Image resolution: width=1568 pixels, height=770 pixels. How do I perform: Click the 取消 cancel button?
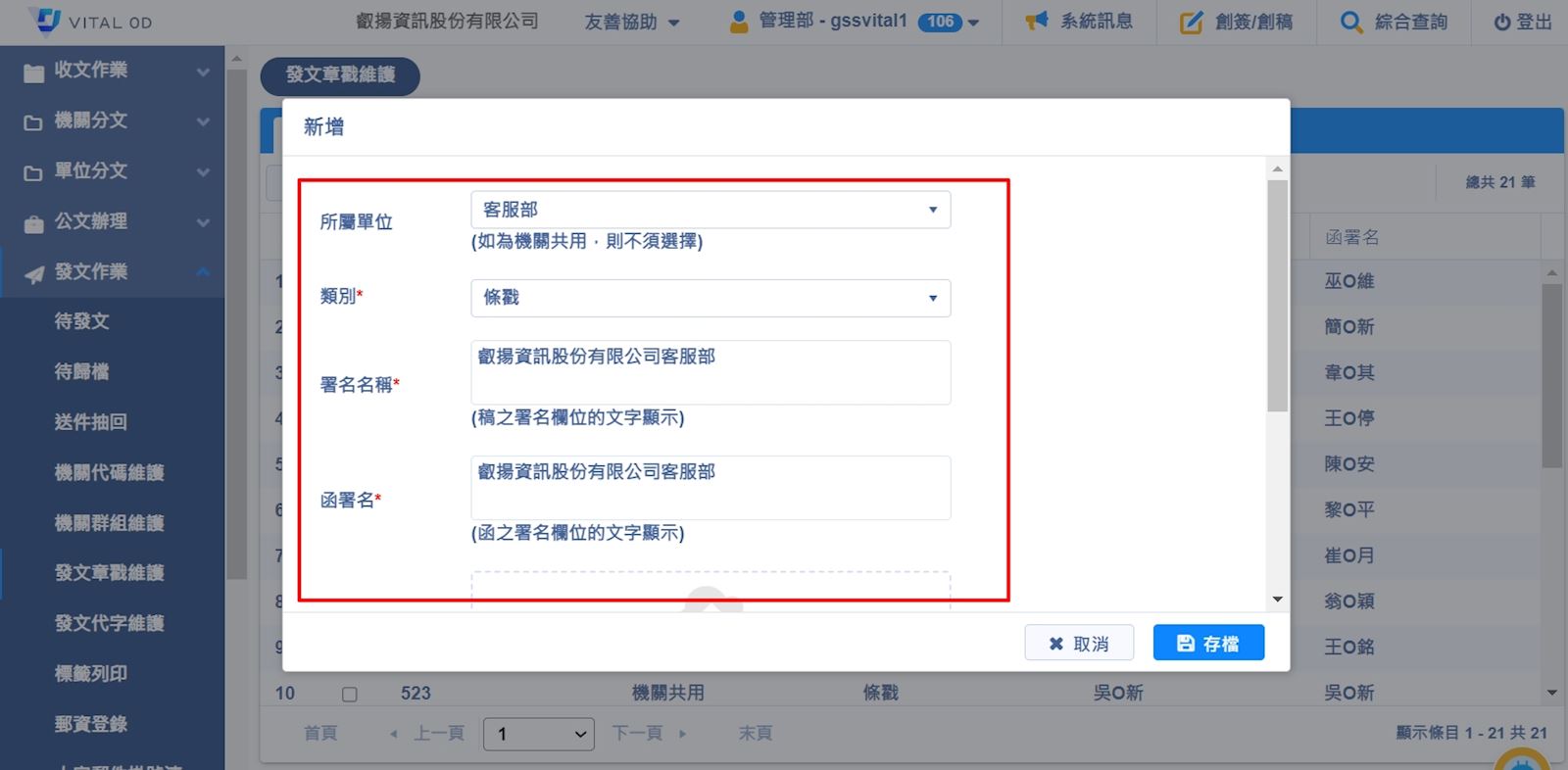click(x=1079, y=644)
